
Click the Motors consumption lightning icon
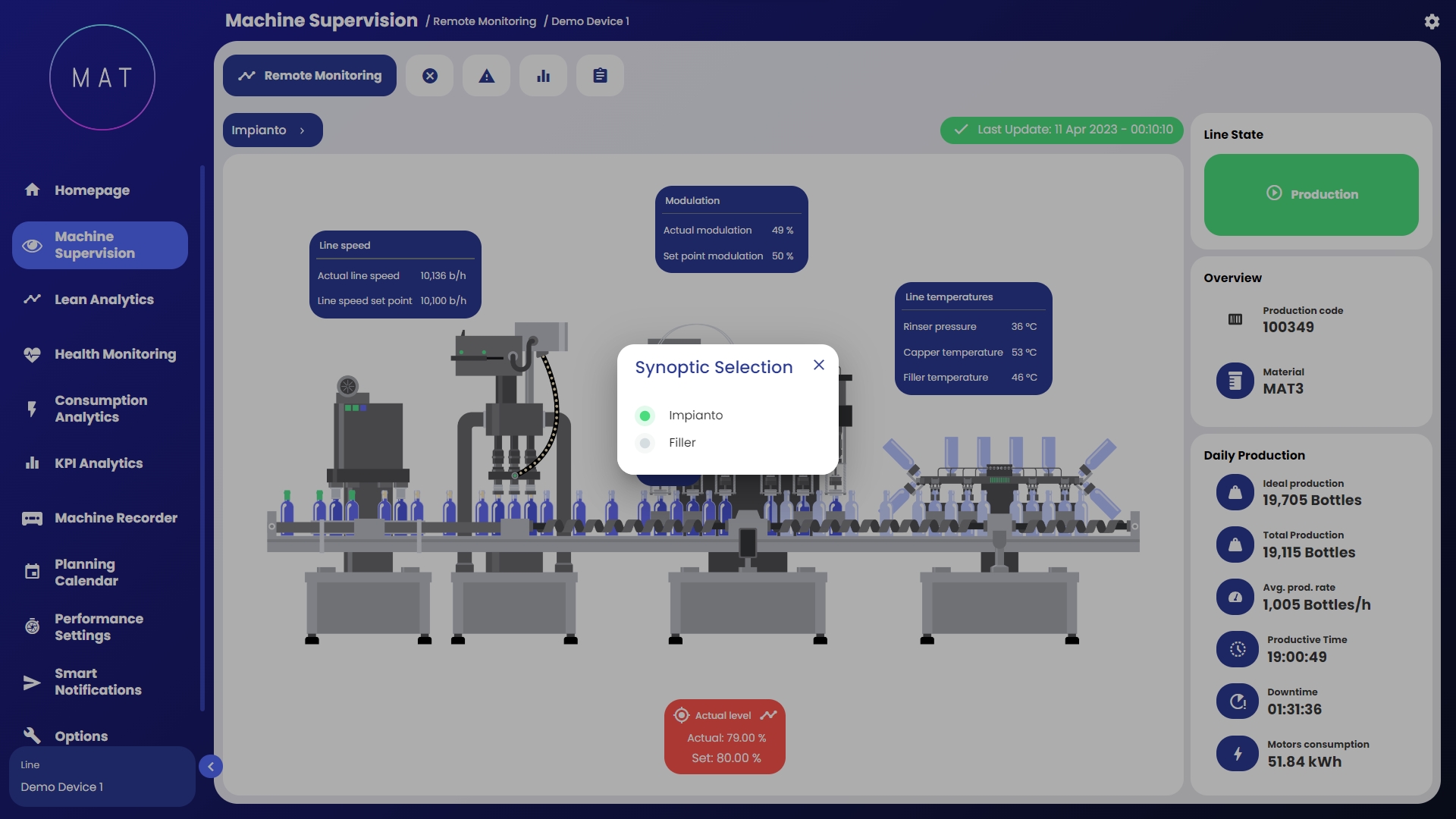(1237, 754)
